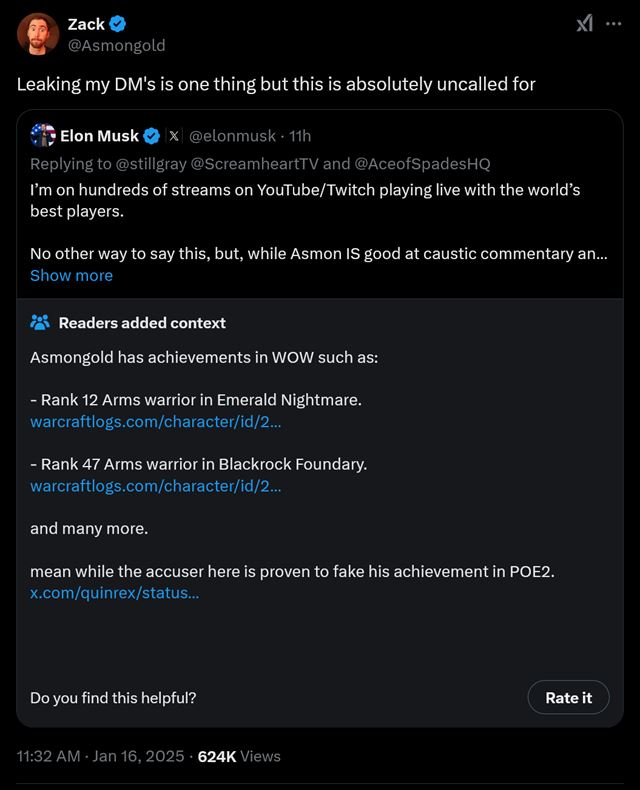Click the X affiliation badge beside Elon Musk
Screen dimensions: 640x790
tap(173, 136)
